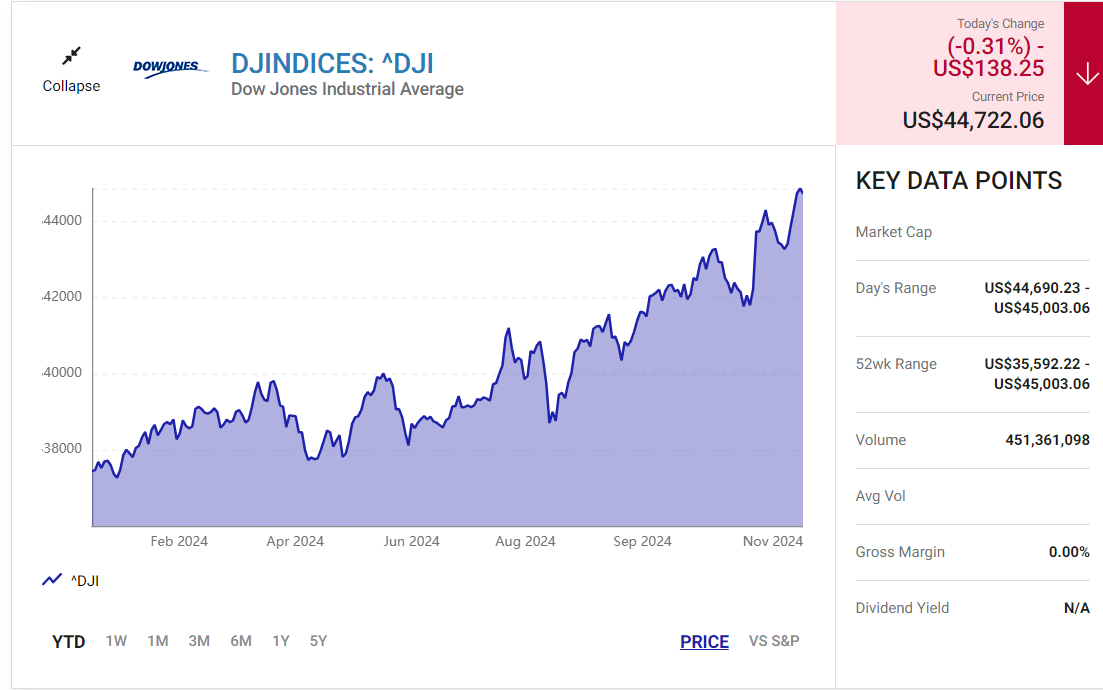This screenshot has height=690, width=1103.
Task: Click the Collapse arrows icon
Action: [71, 56]
